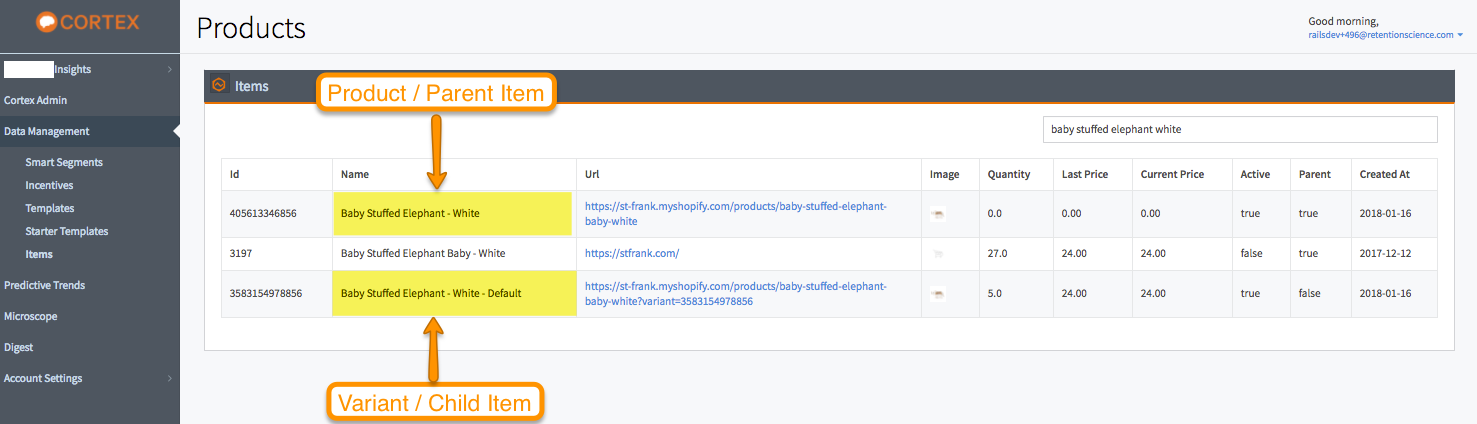Open image thumbnail for White - Default variant
This screenshot has width=1477, height=424.
[937, 293]
